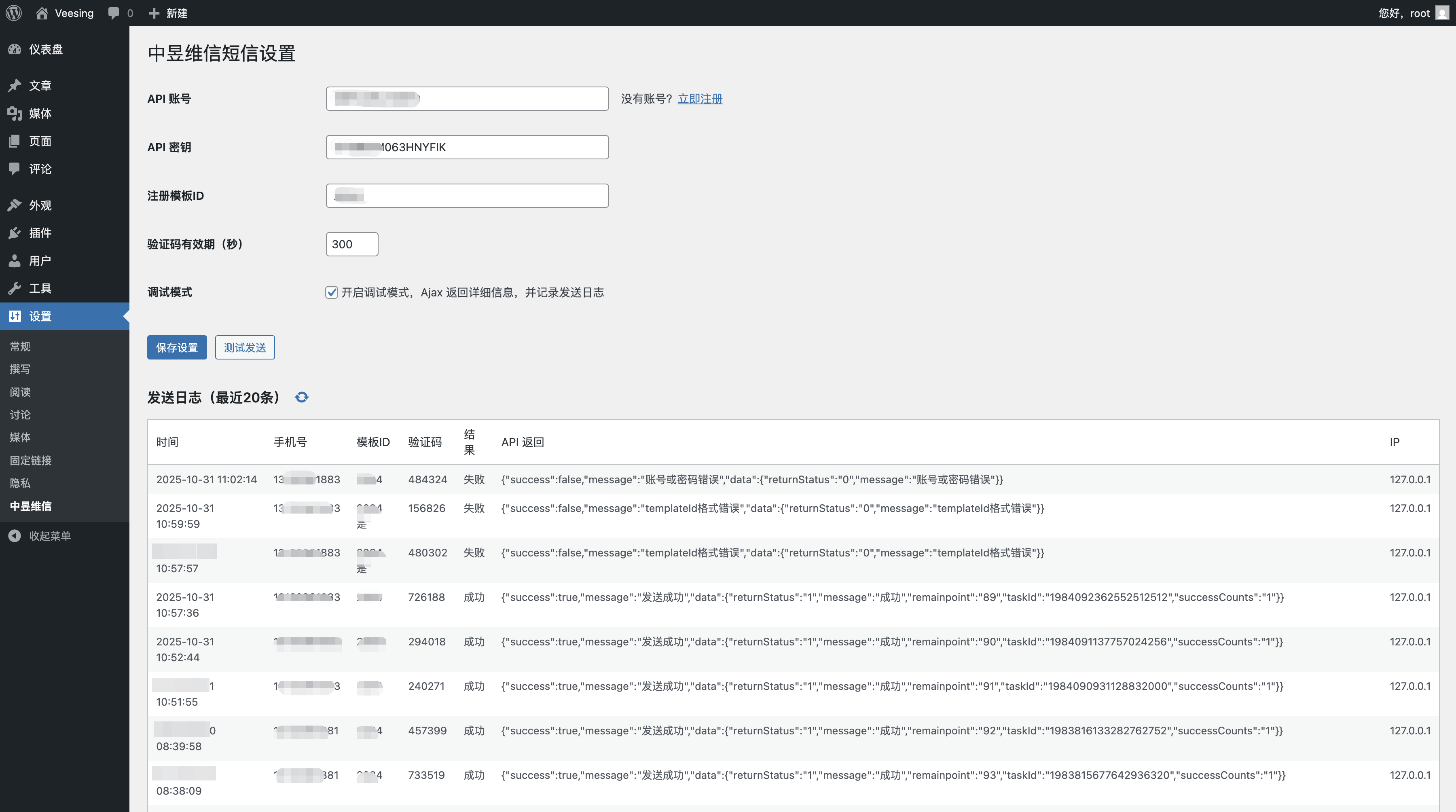Open 撰写 settings submenu
This screenshot has height=812, width=1456.
tap(20, 369)
